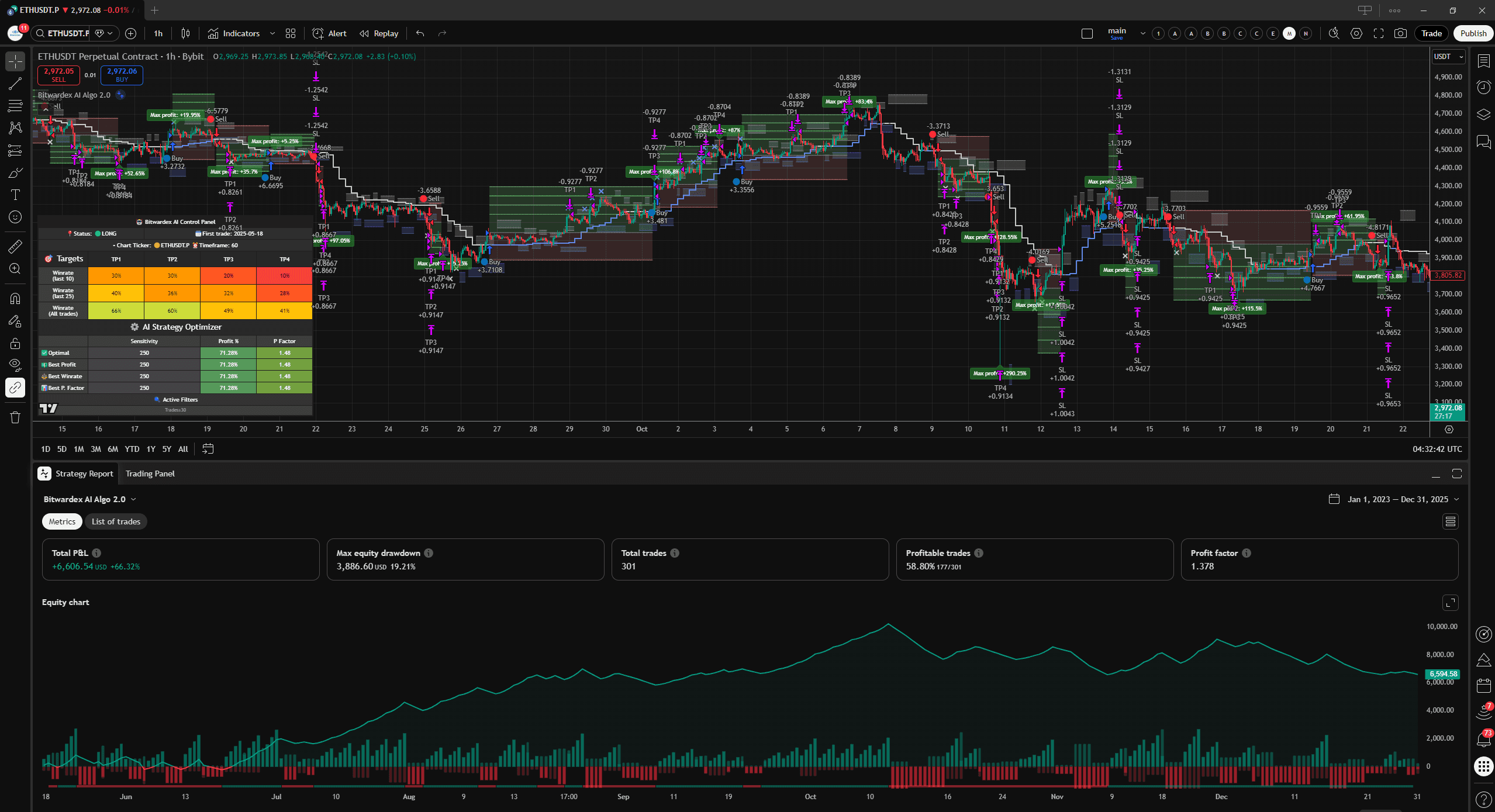Image resolution: width=1495 pixels, height=812 pixels.
Task: Click the Trade button
Action: [1431, 33]
